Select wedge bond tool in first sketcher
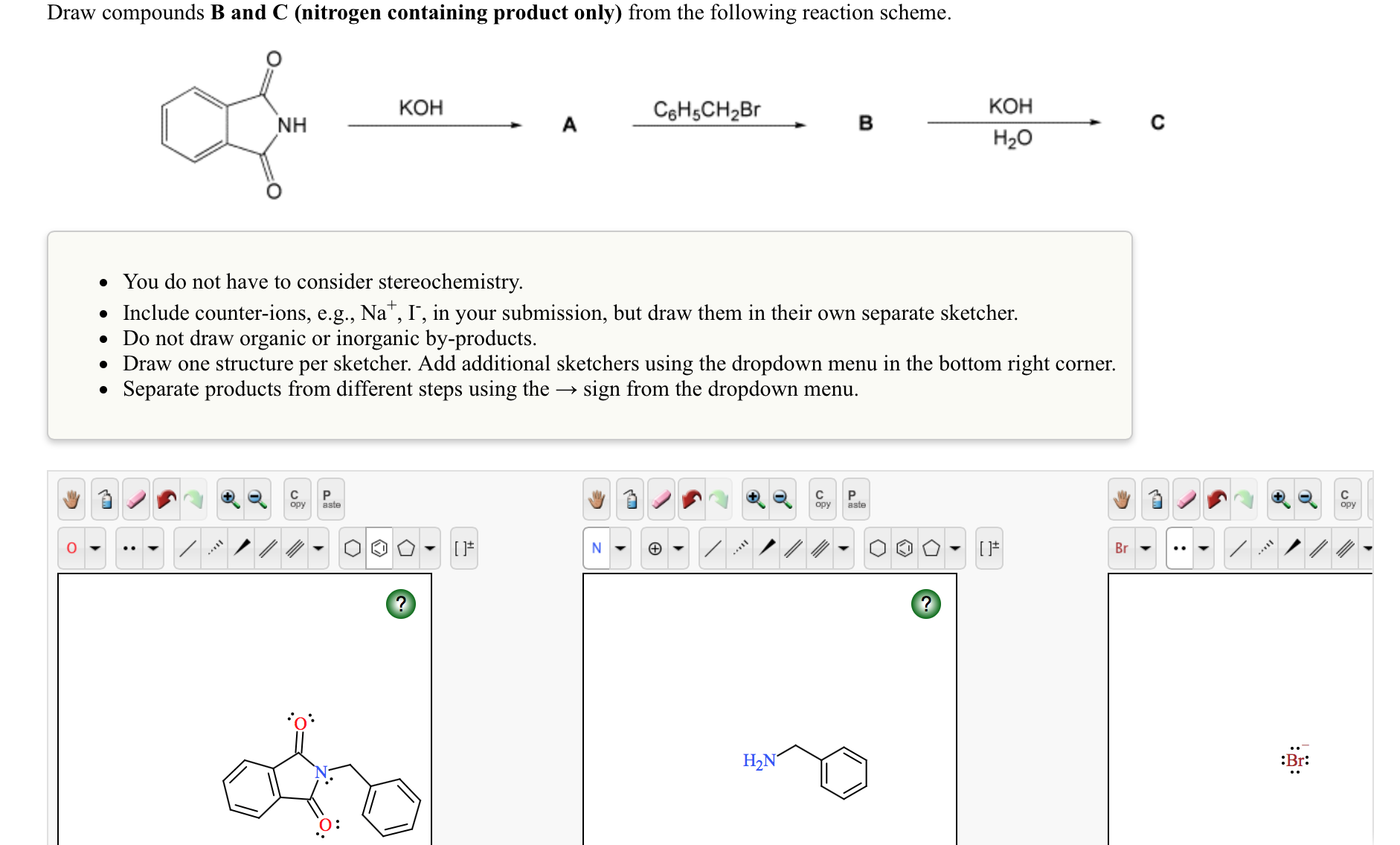Image resolution: width=1400 pixels, height=845 pixels. [242, 548]
